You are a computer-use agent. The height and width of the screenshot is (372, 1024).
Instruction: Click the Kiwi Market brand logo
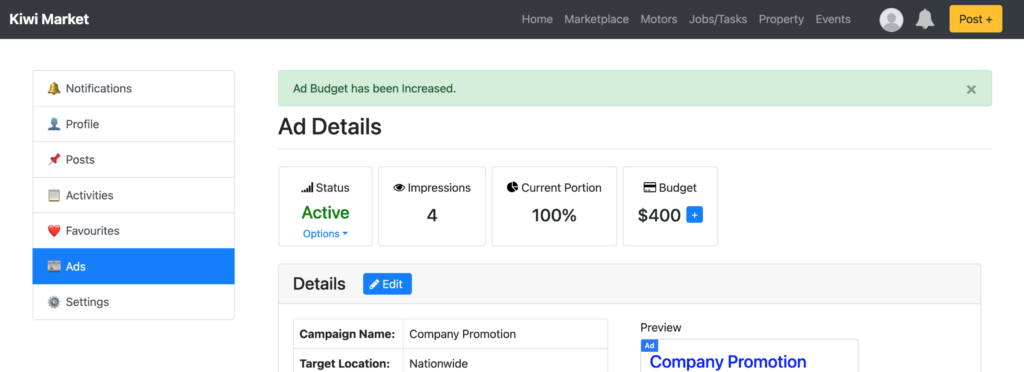click(49, 19)
